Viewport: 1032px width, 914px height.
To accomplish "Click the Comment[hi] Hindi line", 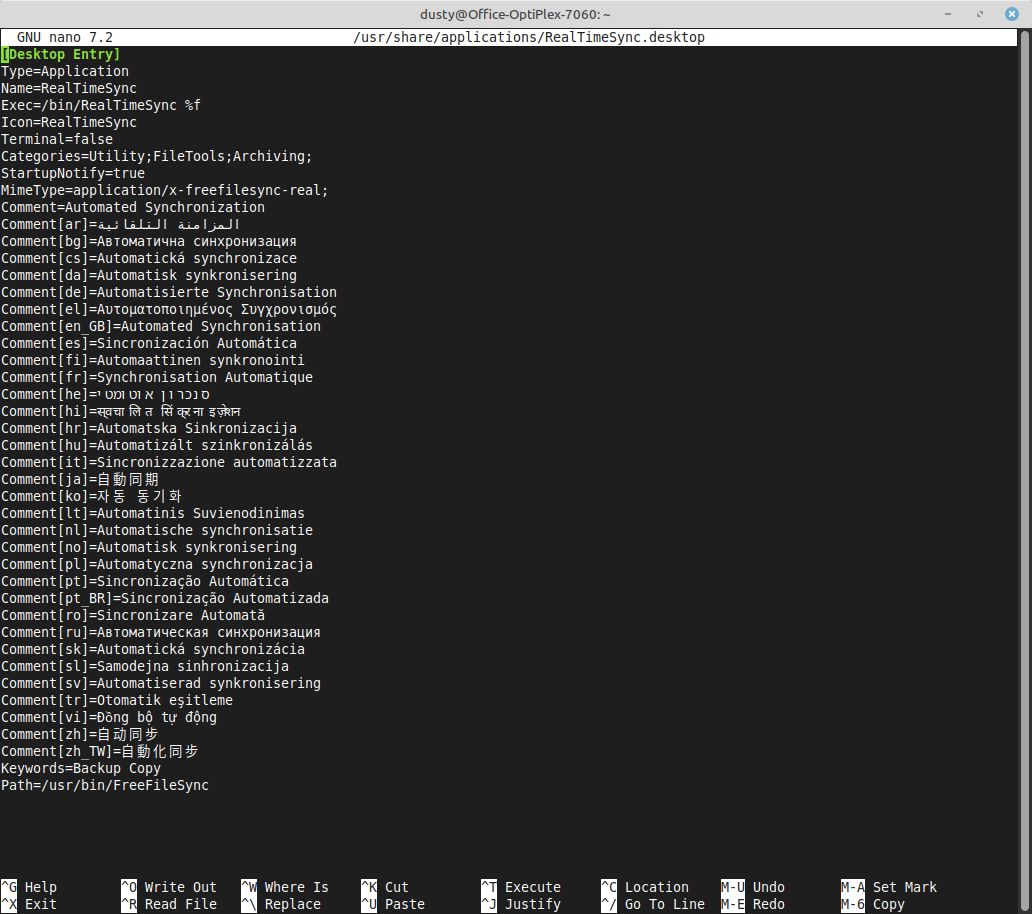I will (121, 411).
